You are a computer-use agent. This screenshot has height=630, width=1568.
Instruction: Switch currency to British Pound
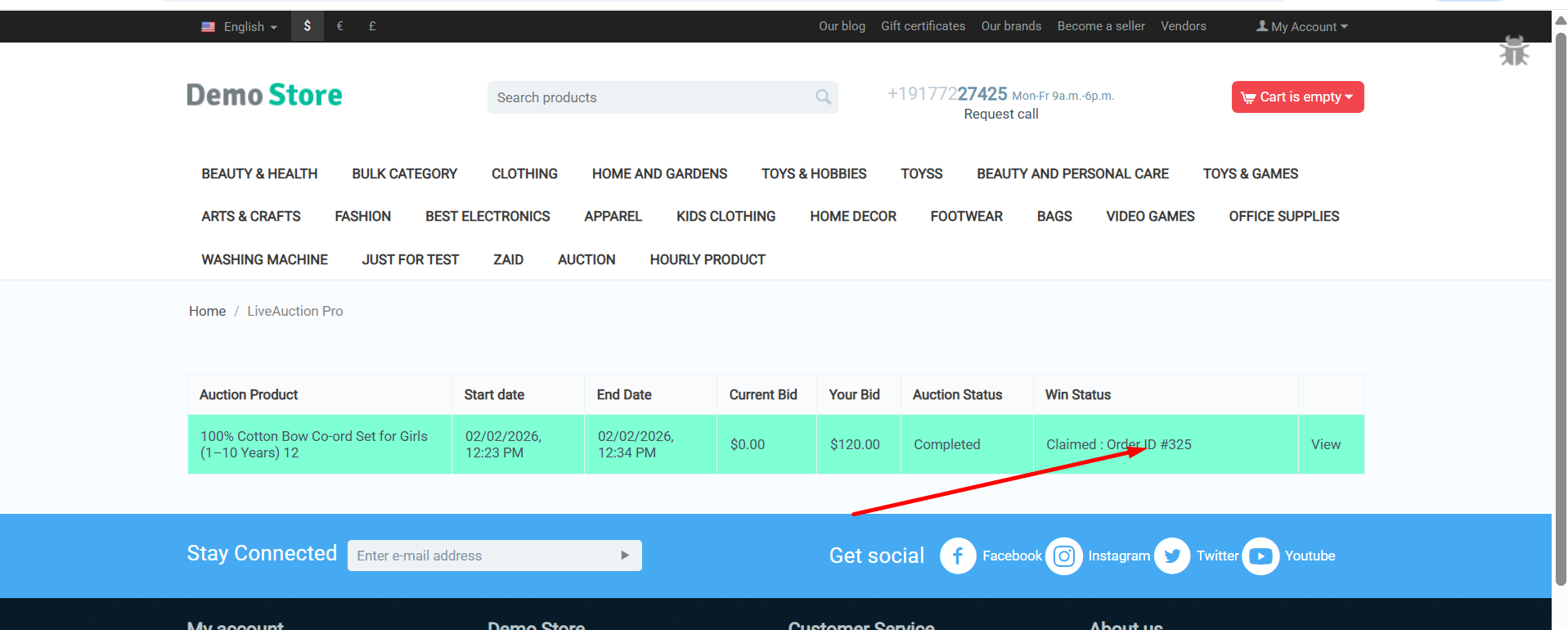point(372,26)
